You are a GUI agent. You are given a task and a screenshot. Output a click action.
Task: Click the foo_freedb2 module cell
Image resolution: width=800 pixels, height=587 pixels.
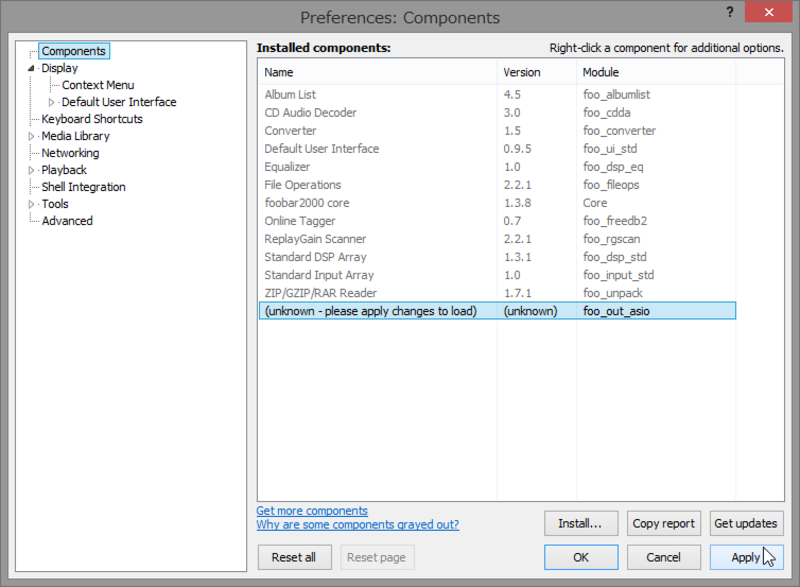tap(615, 221)
